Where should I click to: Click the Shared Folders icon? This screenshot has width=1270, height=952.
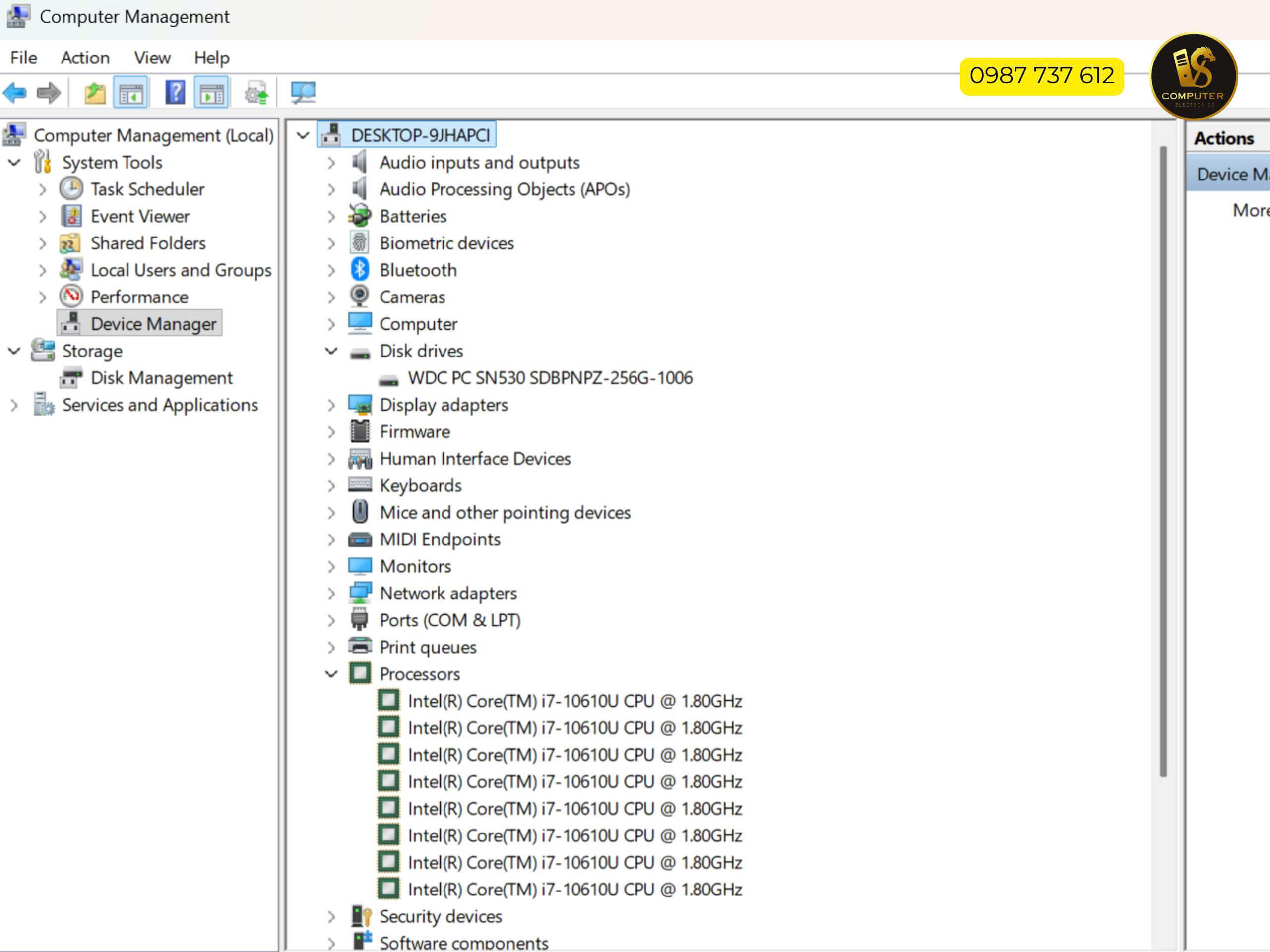coord(70,243)
